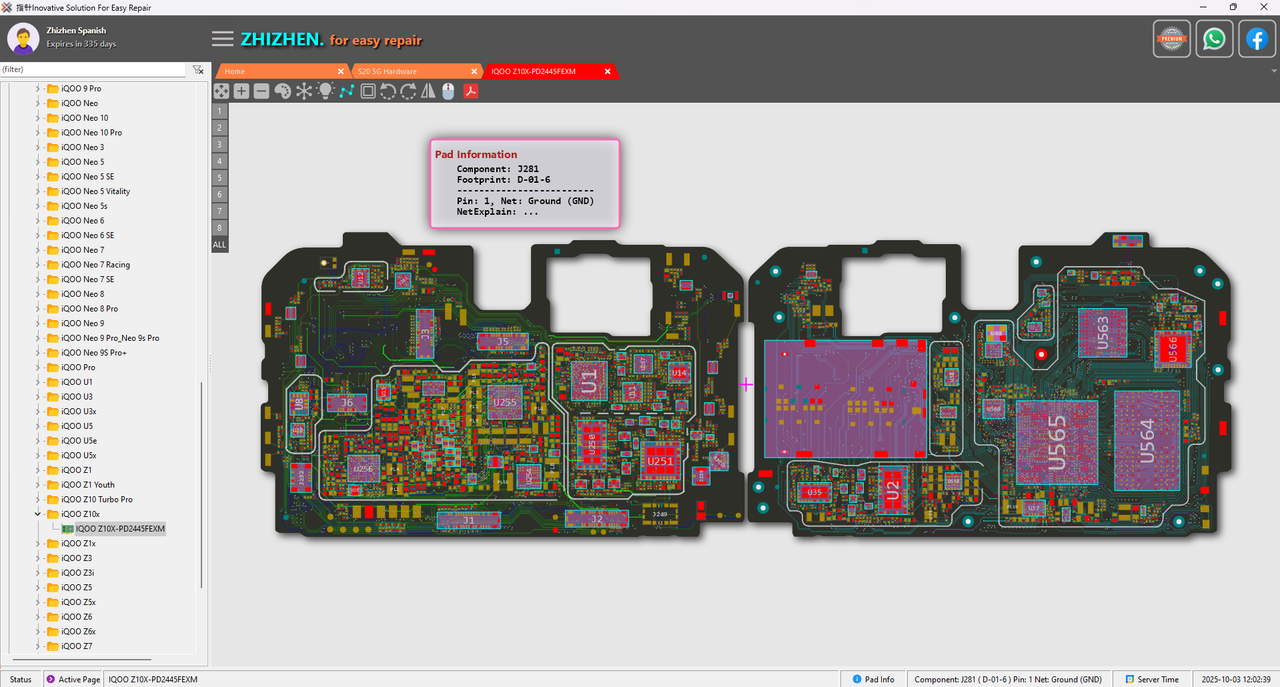Open the hamburger menu beside ZHIZHEN logo
The width and height of the screenshot is (1280, 687).
(x=222, y=39)
